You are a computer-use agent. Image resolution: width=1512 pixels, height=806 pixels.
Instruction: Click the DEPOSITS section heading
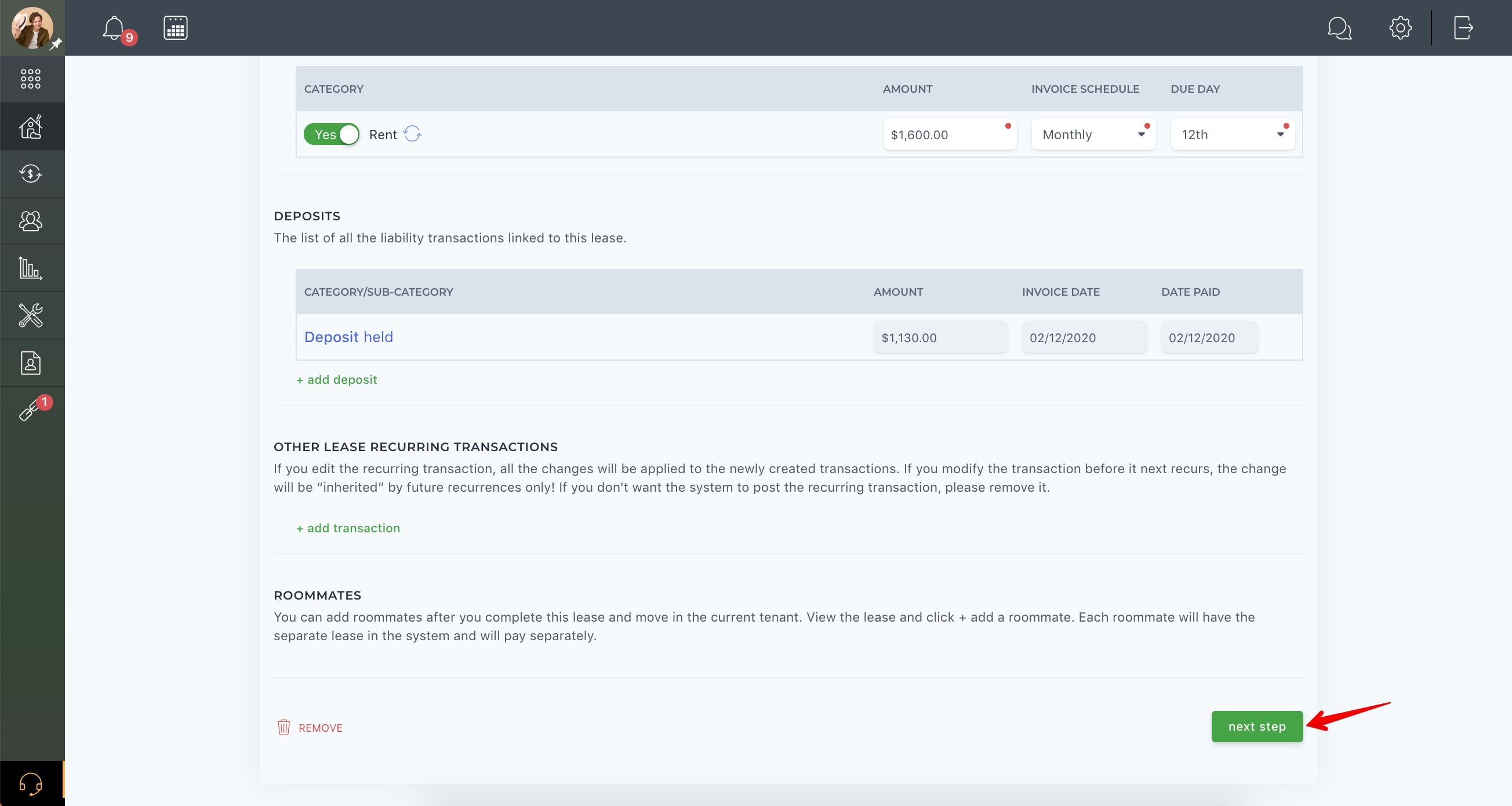307,216
